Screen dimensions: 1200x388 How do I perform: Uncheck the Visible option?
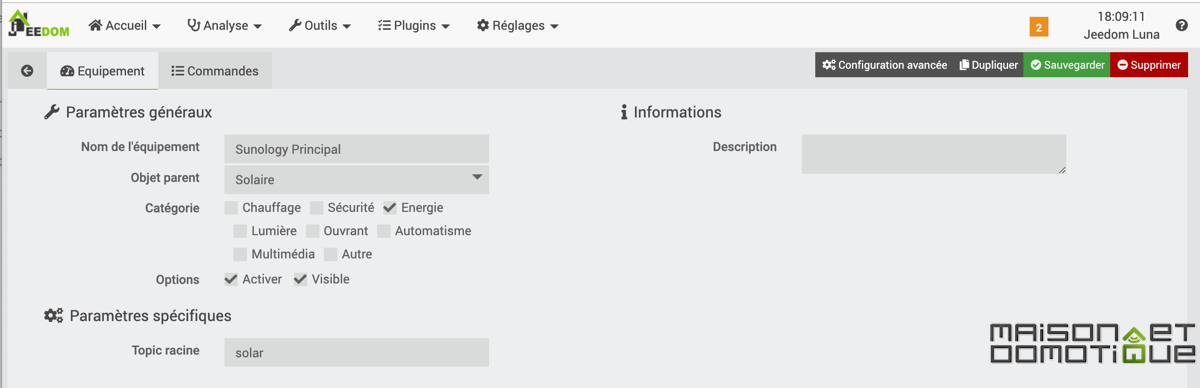300,280
